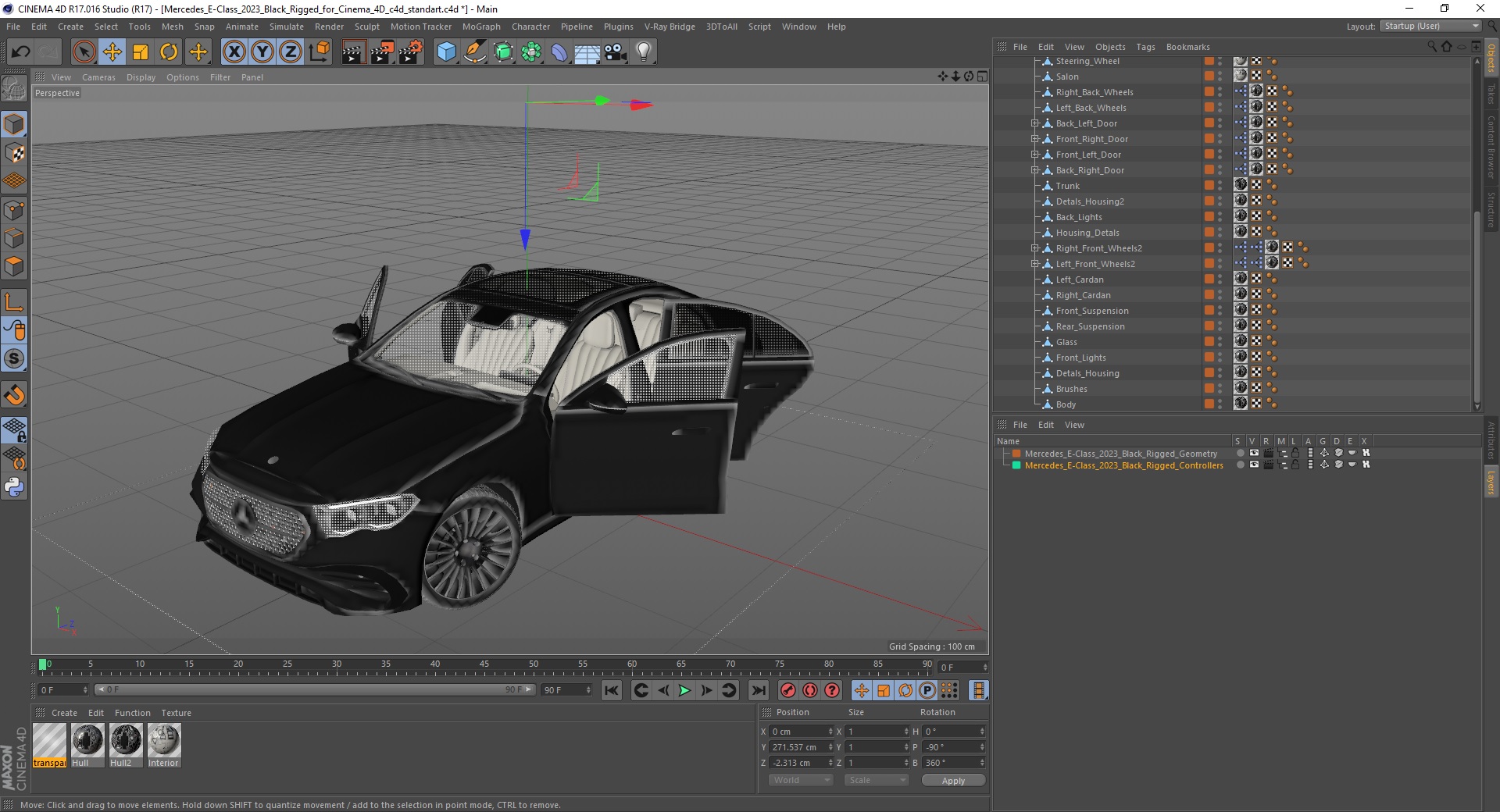1500x812 pixels.
Task: Toggle render flag for Controllers layer
Action: pos(1268,465)
